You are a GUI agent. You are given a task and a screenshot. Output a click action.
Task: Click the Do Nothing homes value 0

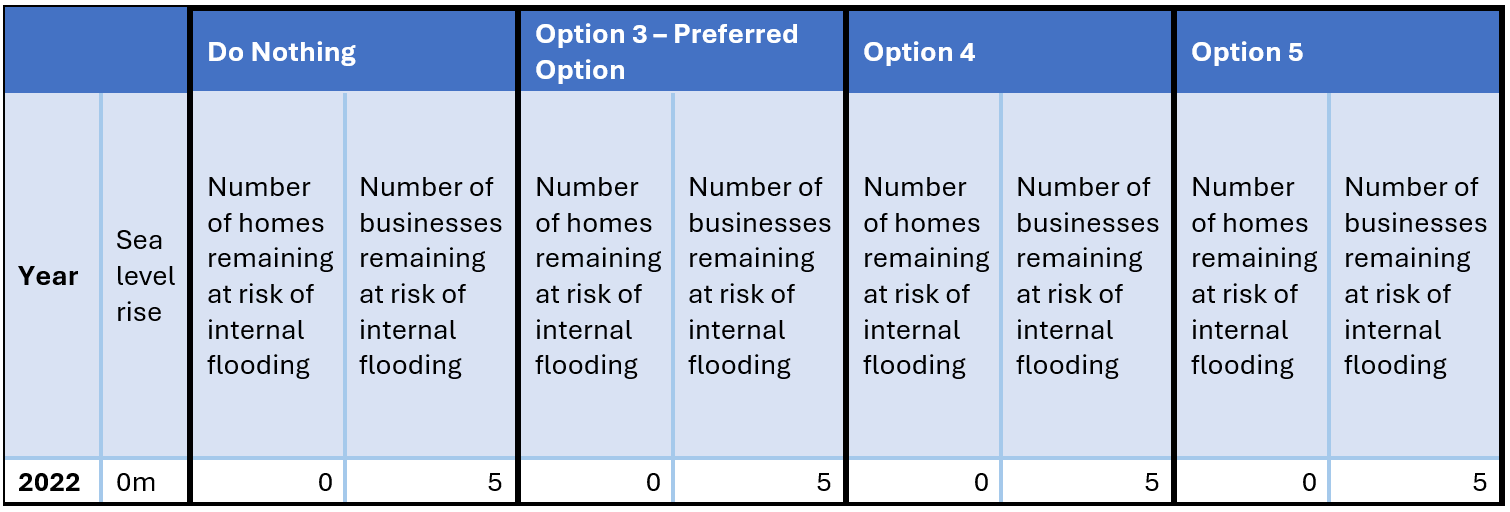(325, 483)
